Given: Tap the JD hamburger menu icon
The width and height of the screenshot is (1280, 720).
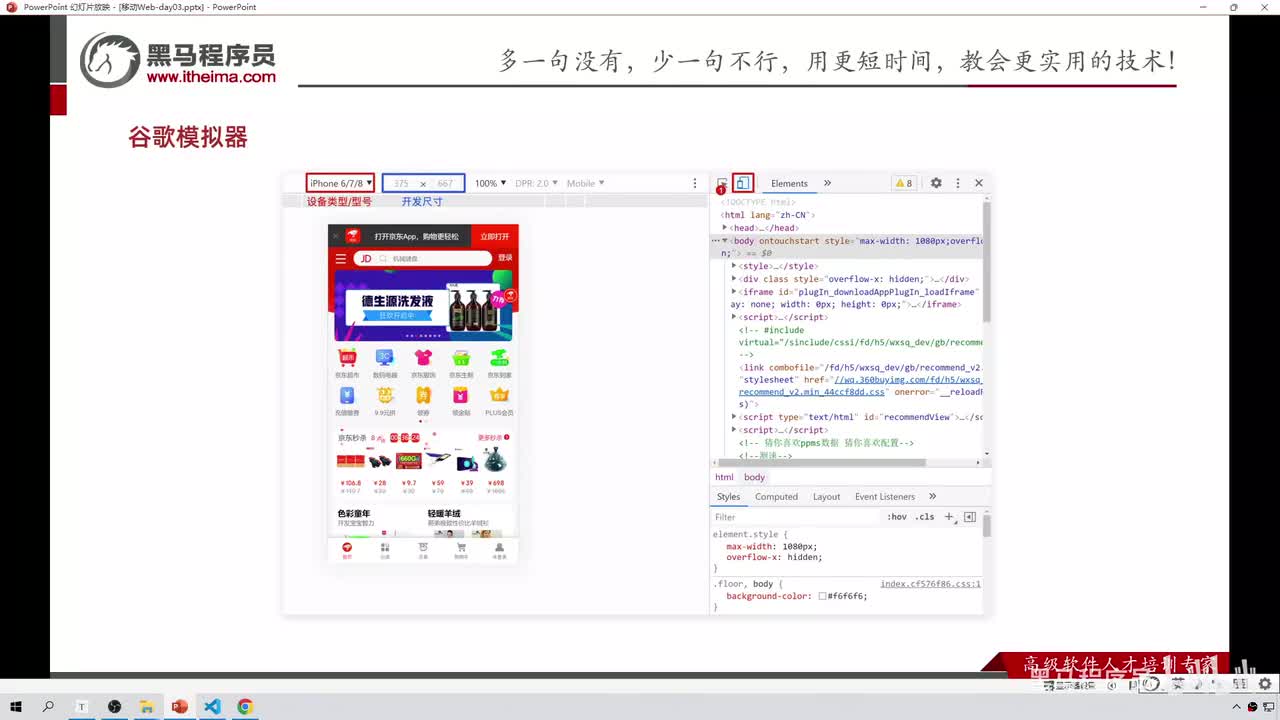Looking at the screenshot, I should click(341, 259).
